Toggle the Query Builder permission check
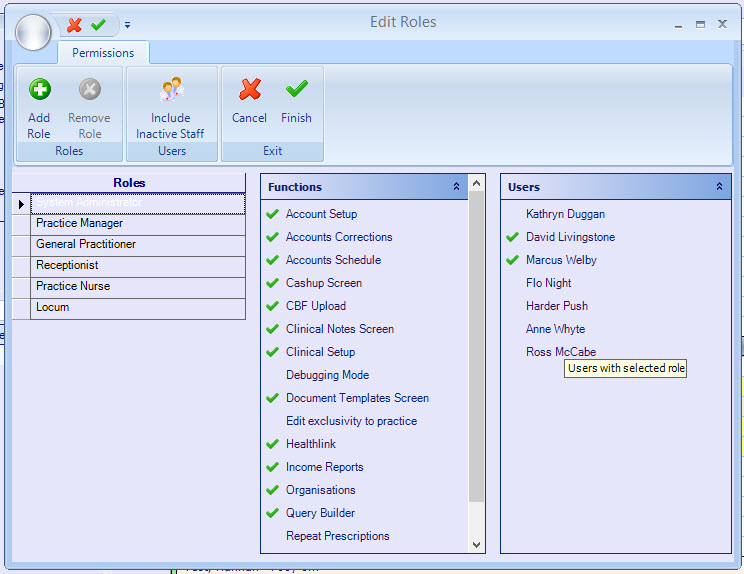Screen dimensions: 744x574 [272, 513]
